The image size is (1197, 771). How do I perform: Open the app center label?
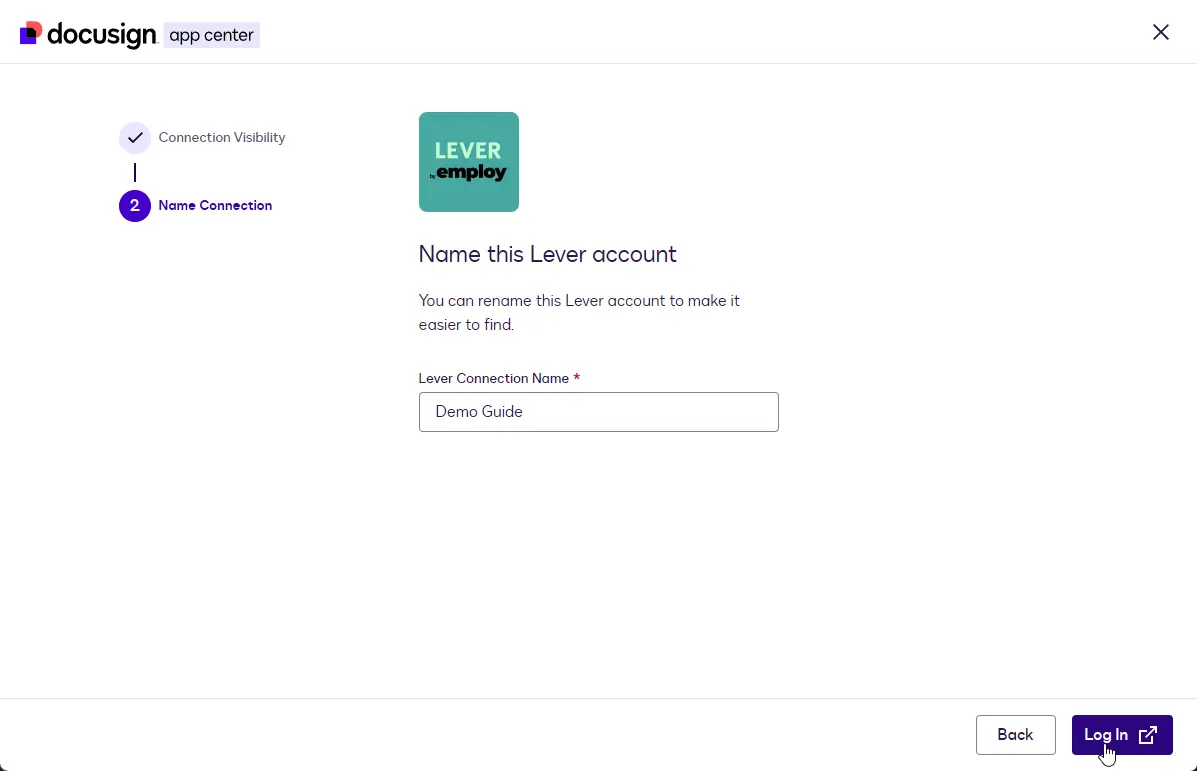pyautogui.click(x=211, y=35)
